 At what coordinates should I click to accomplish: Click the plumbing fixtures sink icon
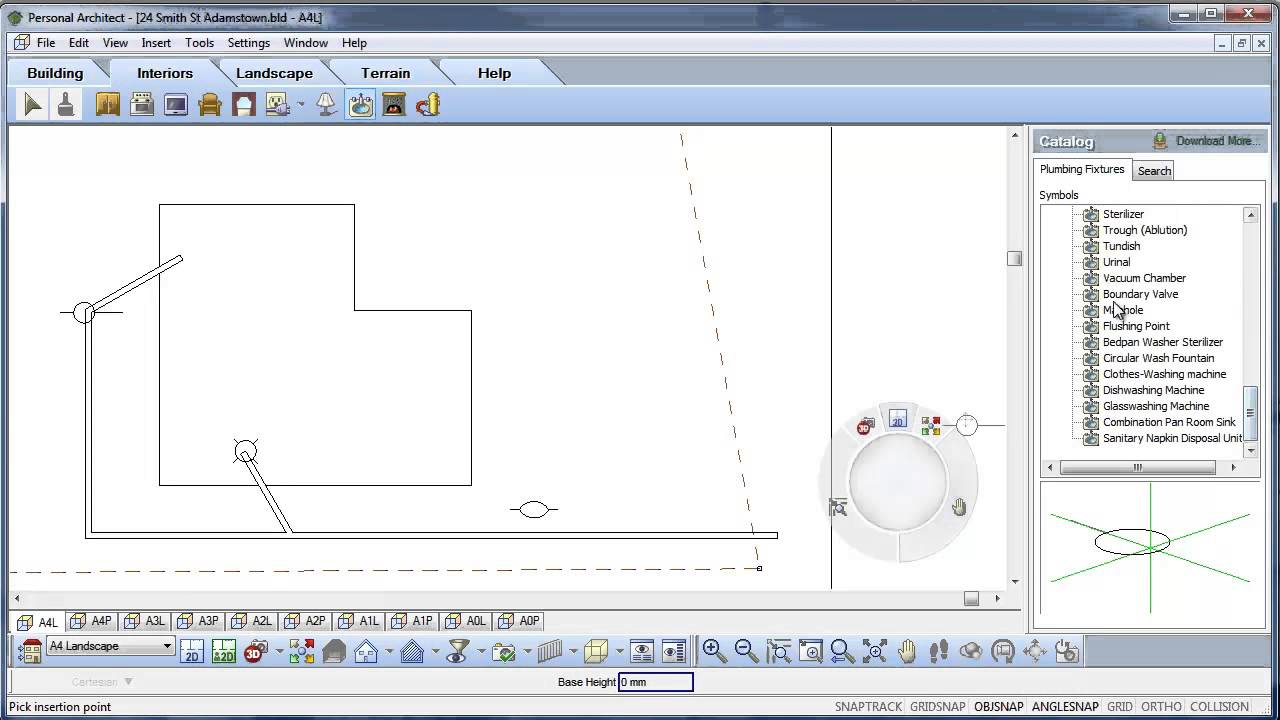point(360,104)
